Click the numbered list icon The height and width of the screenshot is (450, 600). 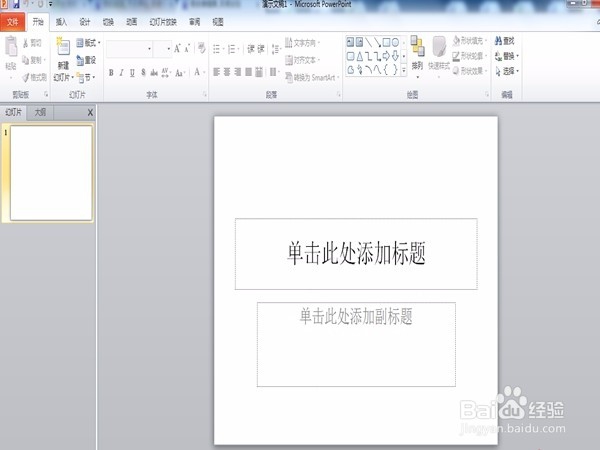tap(233, 49)
